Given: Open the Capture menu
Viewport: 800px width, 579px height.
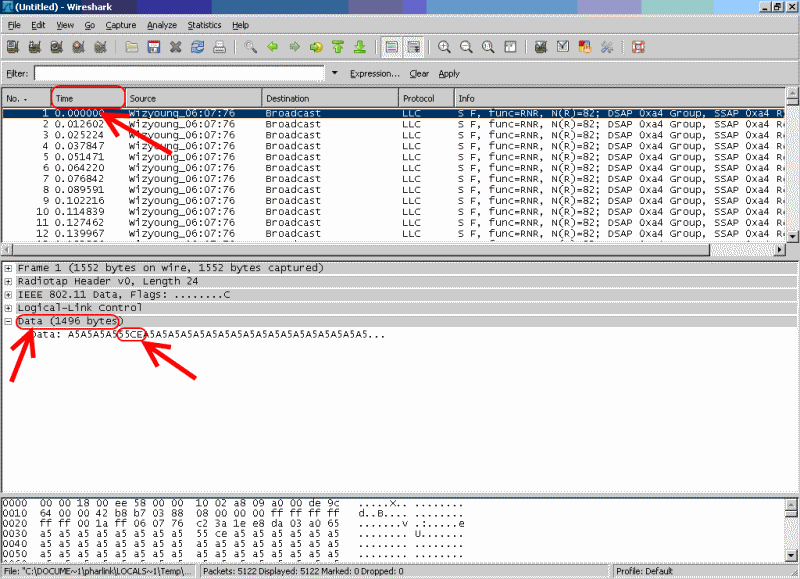Looking at the screenshot, I should coord(121,25).
